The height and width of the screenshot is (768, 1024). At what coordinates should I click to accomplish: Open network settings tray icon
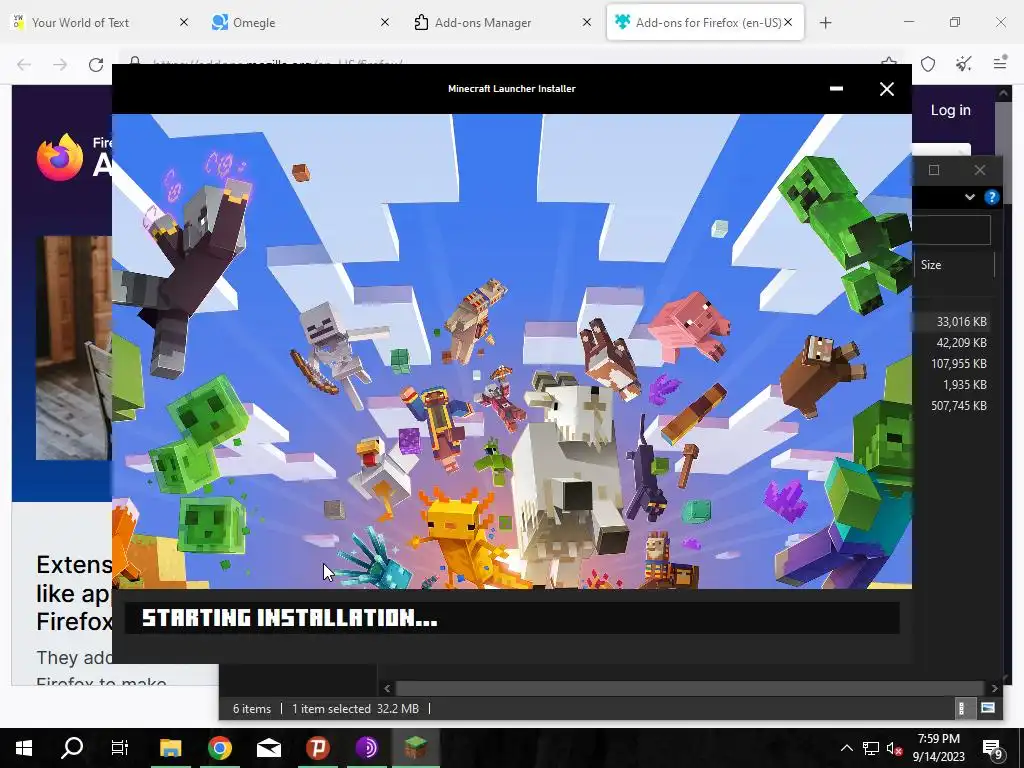pyautogui.click(x=871, y=748)
